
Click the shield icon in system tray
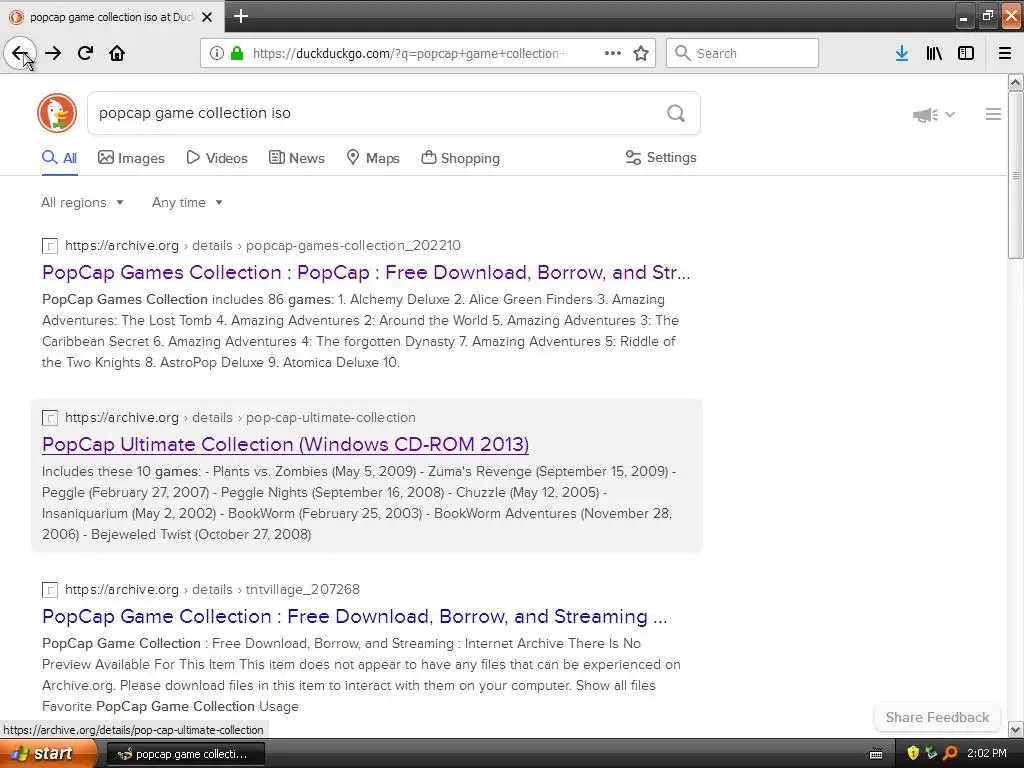point(913,753)
